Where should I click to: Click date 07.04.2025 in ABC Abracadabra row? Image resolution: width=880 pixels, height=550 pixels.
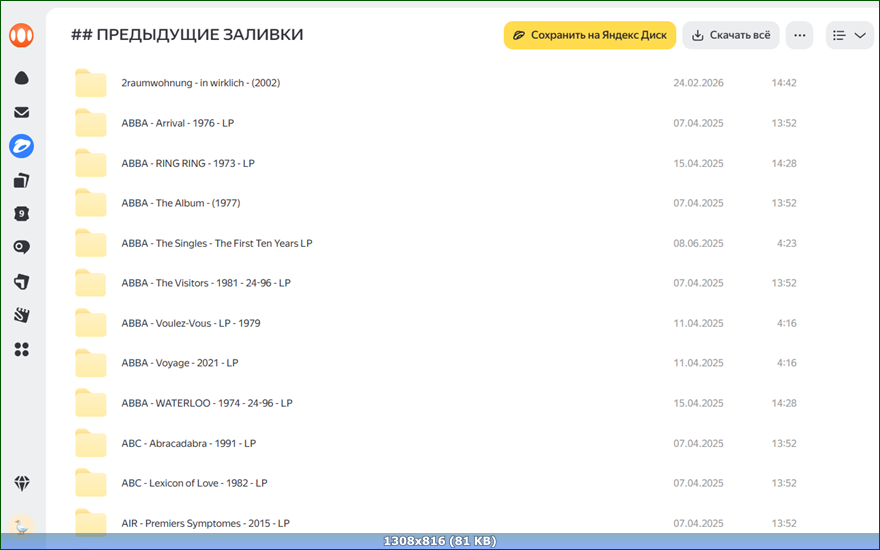click(698, 443)
